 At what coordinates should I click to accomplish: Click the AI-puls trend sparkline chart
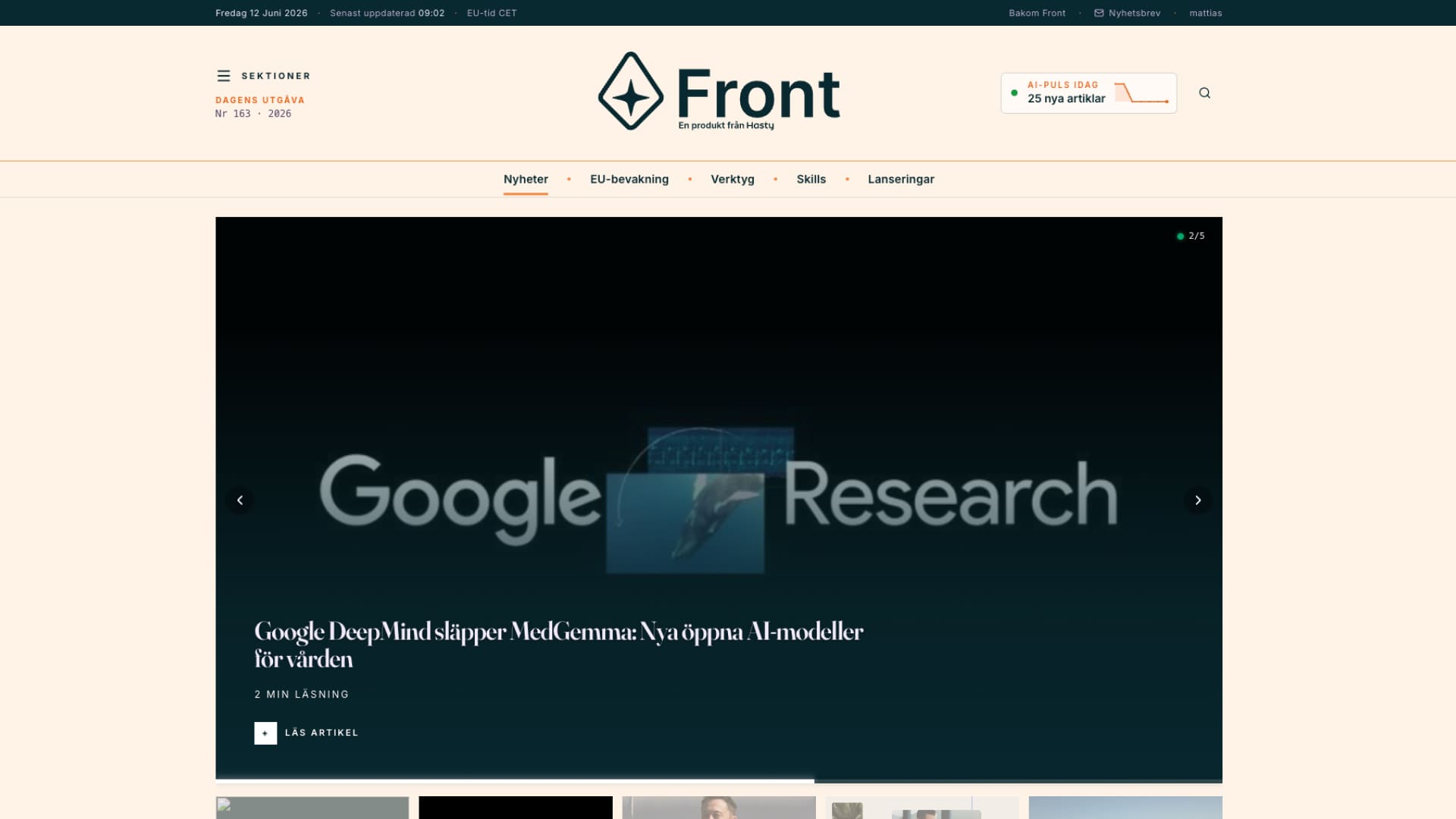[1141, 93]
